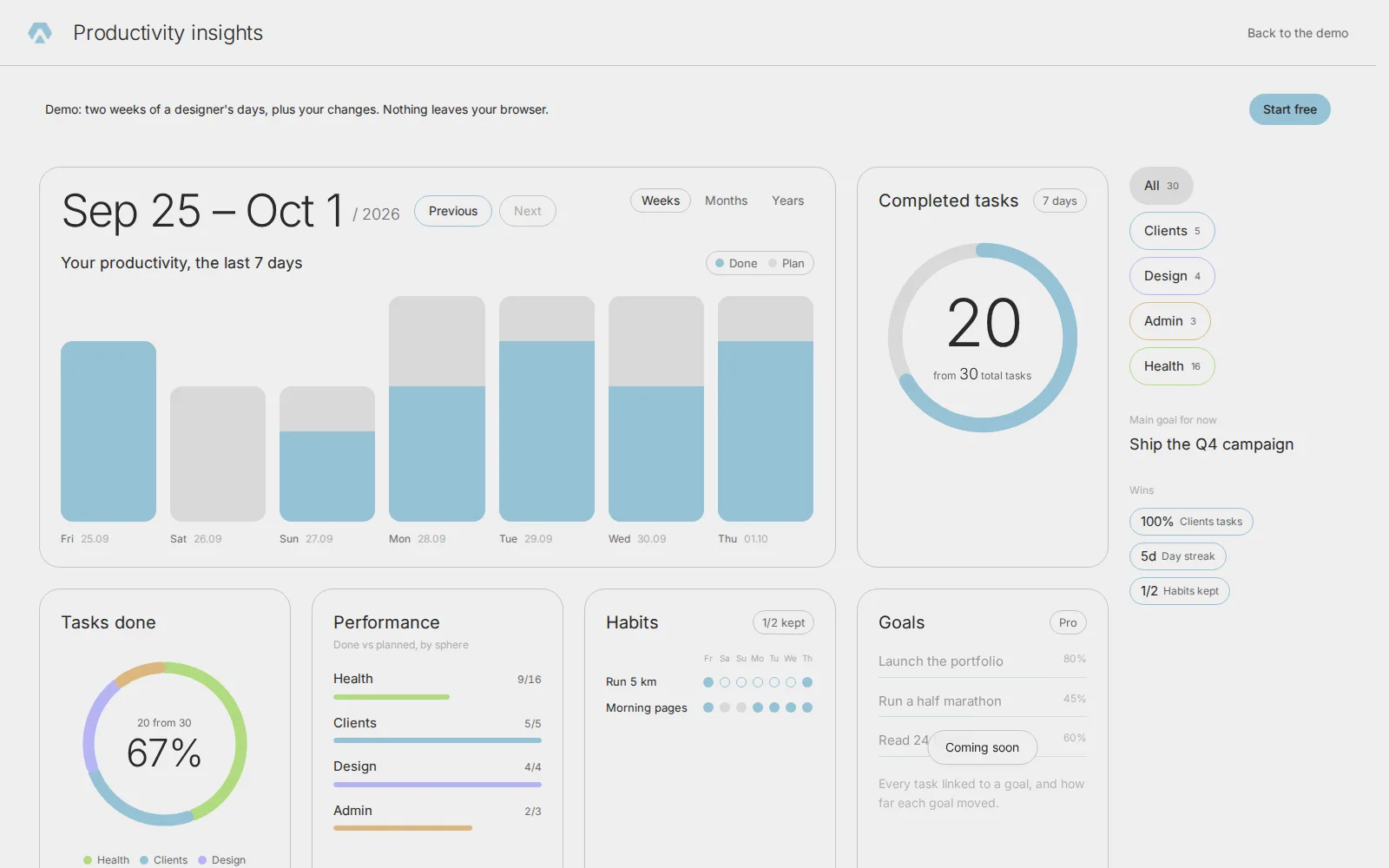Viewport: 1389px width, 868px height.
Task: Click the 100% Clients tasks win chip
Action: pos(1191,522)
